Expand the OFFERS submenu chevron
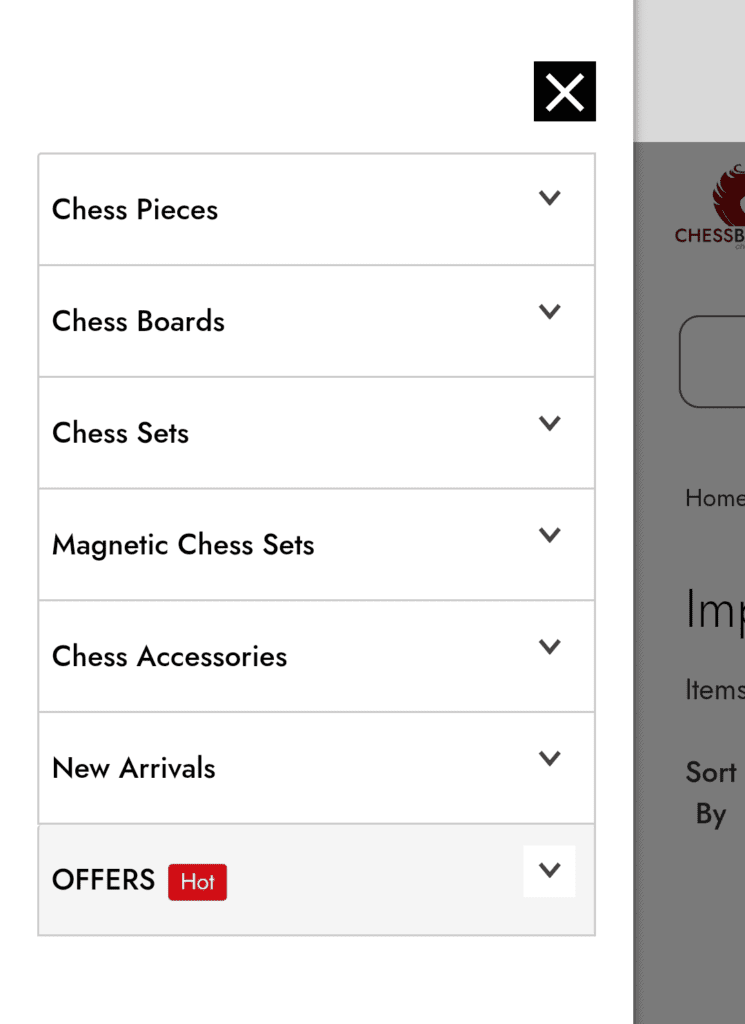745x1024 pixels. 549,871
